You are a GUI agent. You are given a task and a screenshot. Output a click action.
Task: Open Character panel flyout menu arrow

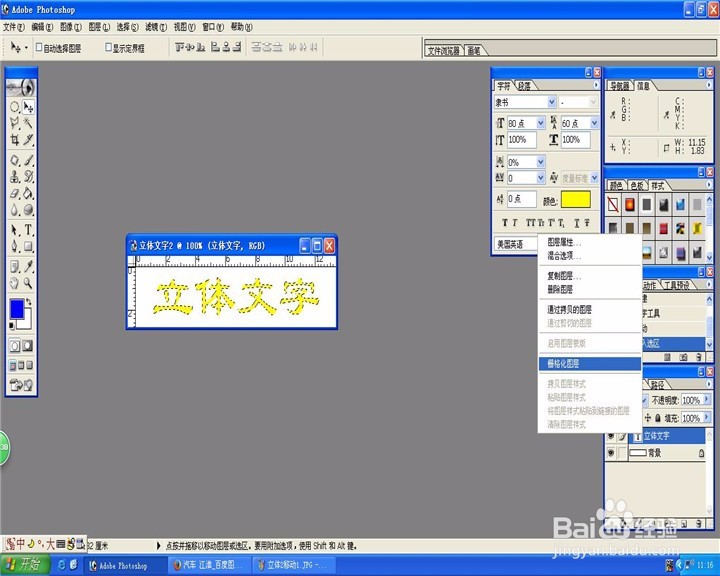pos(596,85)
